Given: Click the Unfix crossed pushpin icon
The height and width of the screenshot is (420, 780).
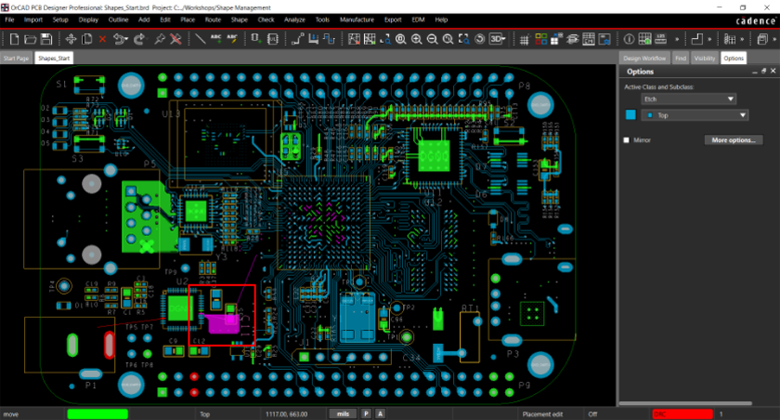Looking at the screenshot, I should (x=176, y=39).
